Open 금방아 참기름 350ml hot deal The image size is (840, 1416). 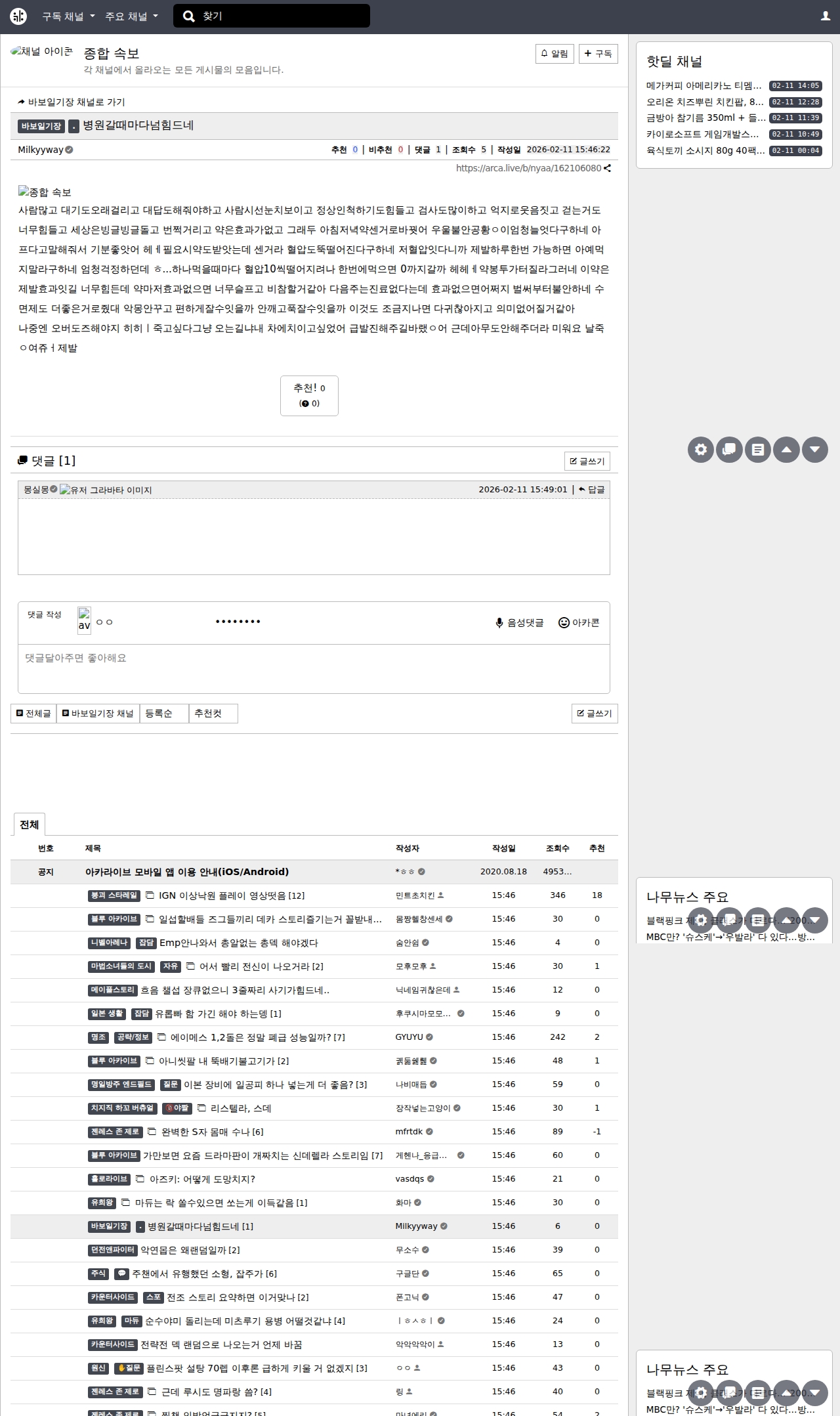[706, 118]
